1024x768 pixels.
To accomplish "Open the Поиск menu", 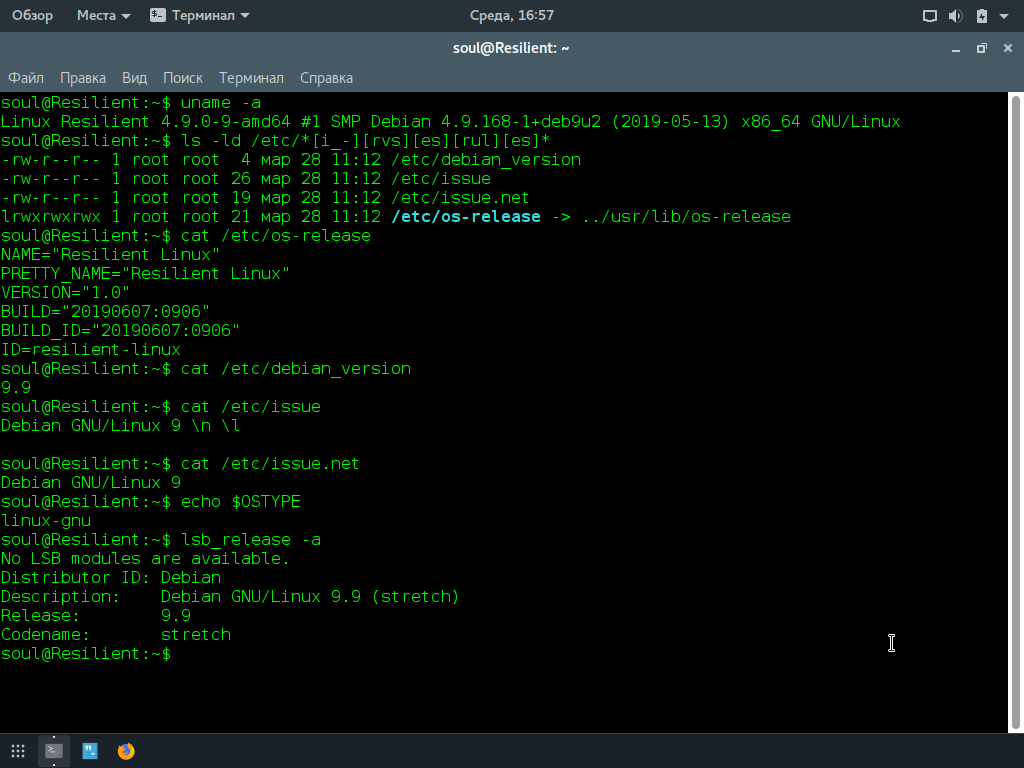I will pos(183,78).
